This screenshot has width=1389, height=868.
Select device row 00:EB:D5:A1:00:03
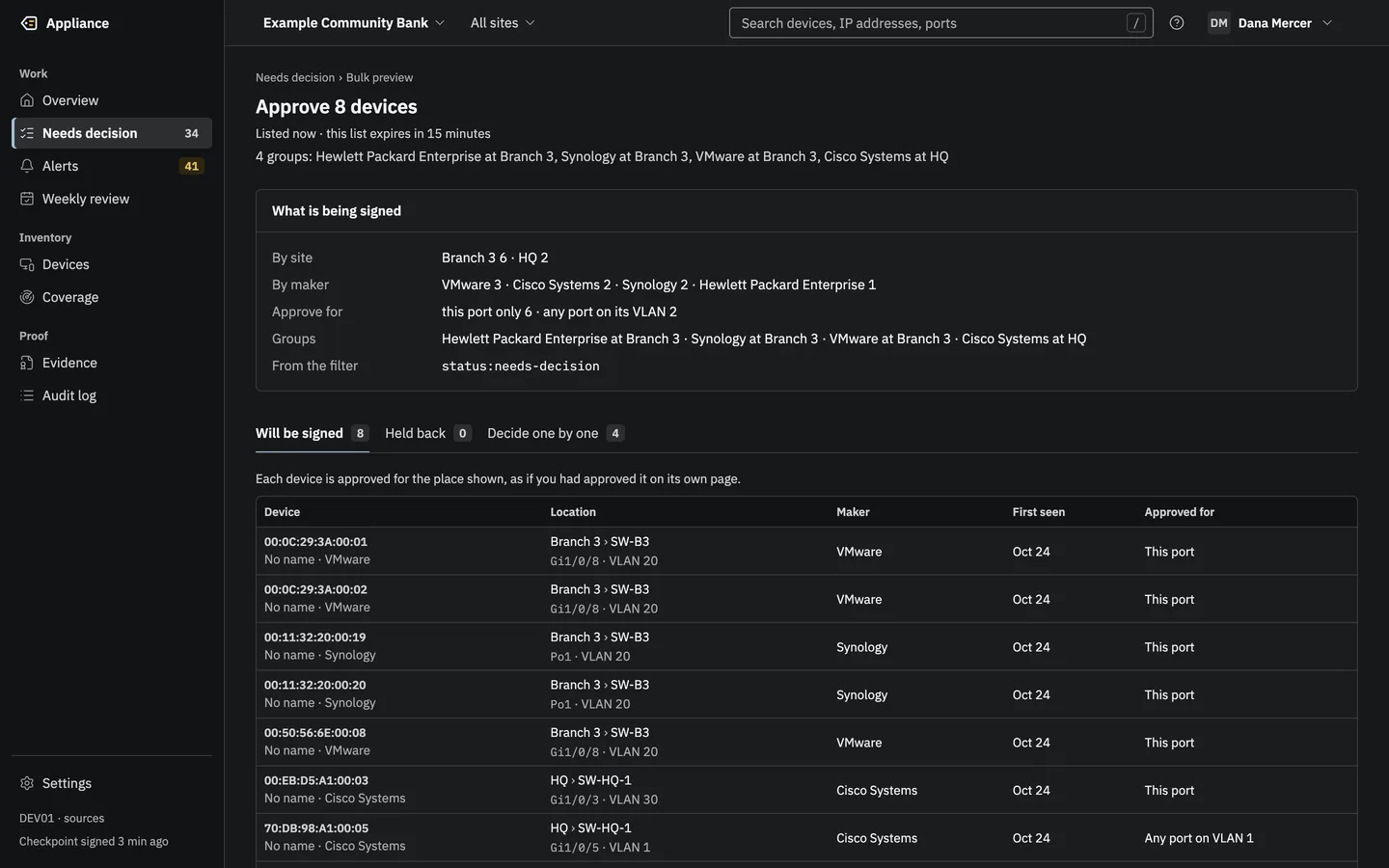point(806,790)
